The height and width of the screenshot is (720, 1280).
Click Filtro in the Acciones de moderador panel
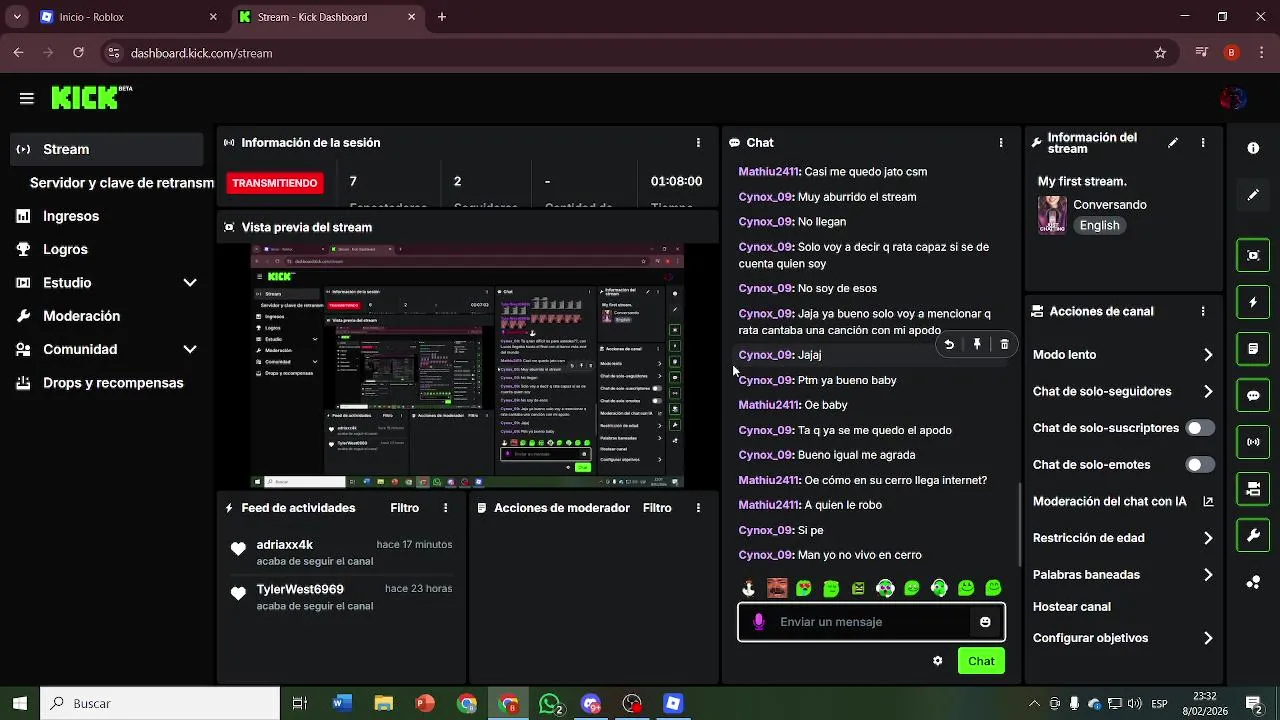[x=657, y=508]
